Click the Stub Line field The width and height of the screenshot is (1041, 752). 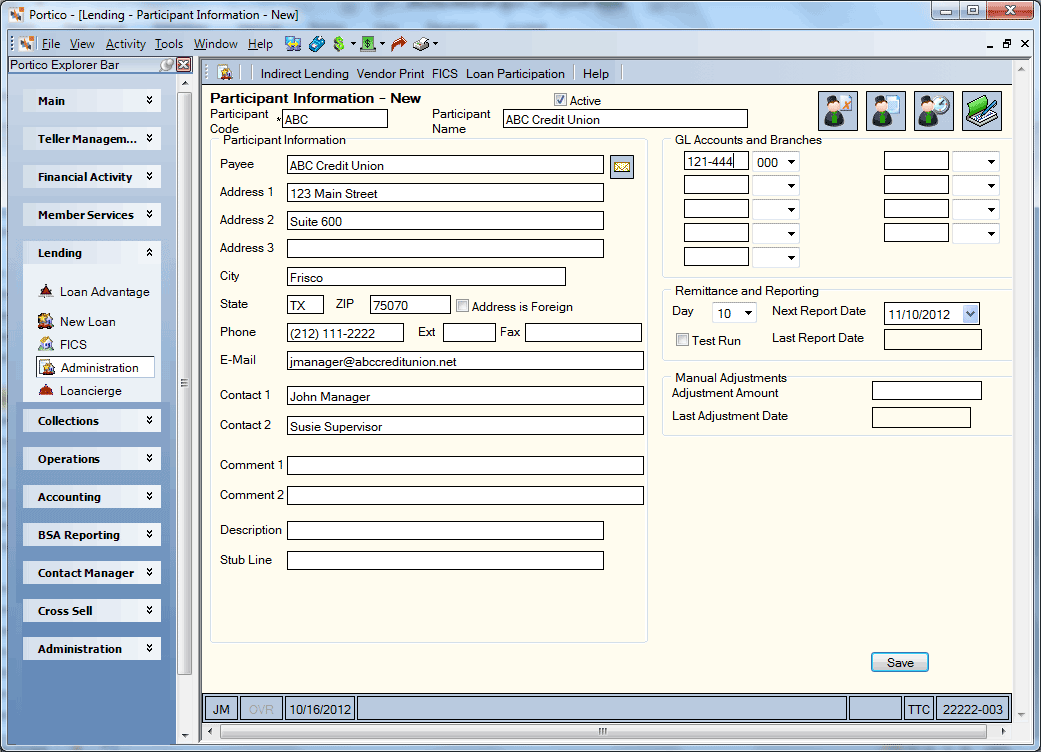pos(445,561)
